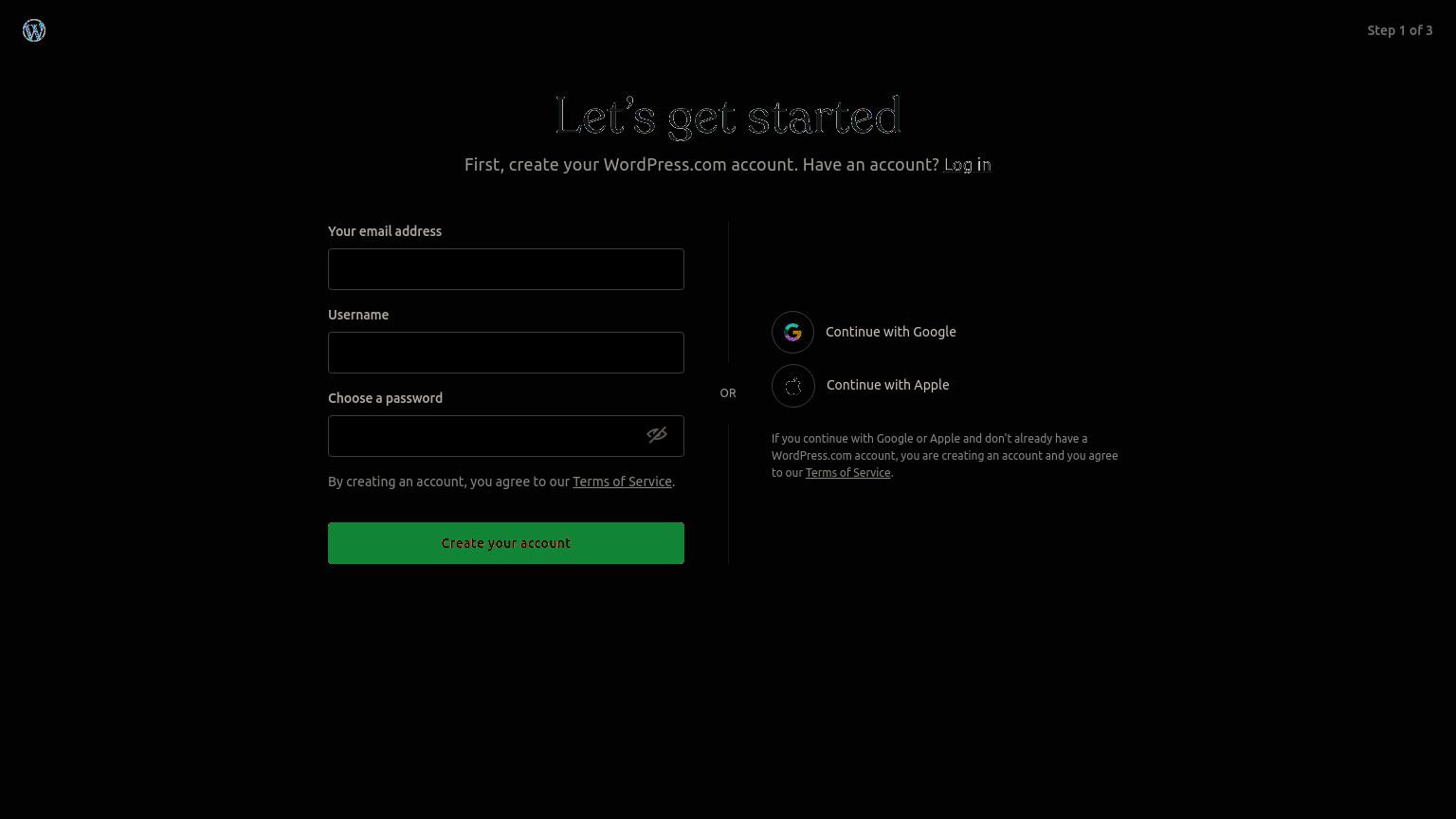This screenshot has height=819, width=1456.
Task: Open the Log in link
Action: pyautogui.click(x=968, y=165)
